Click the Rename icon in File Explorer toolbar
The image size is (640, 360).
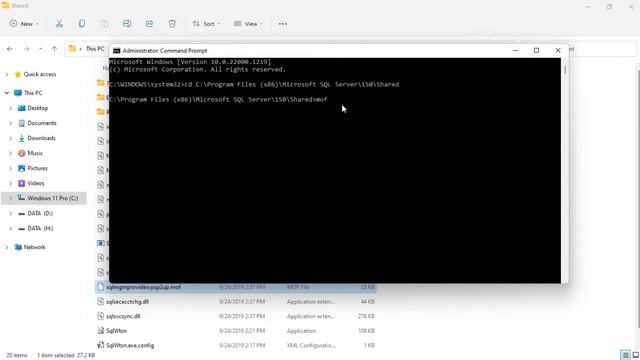[127, 24]
